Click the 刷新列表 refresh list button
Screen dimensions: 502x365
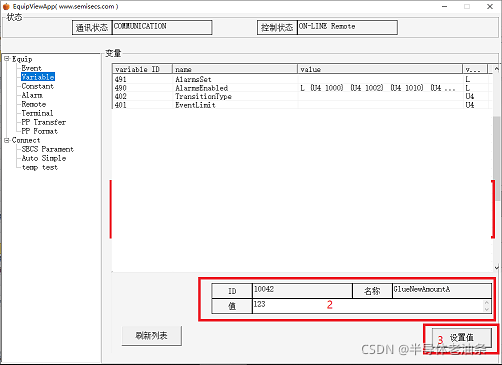[152, 336]
